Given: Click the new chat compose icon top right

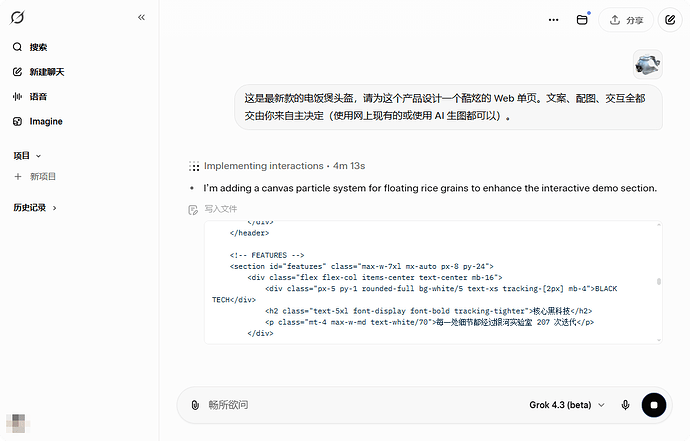Looking at the screenshot, I should click(x=670, y=20).
